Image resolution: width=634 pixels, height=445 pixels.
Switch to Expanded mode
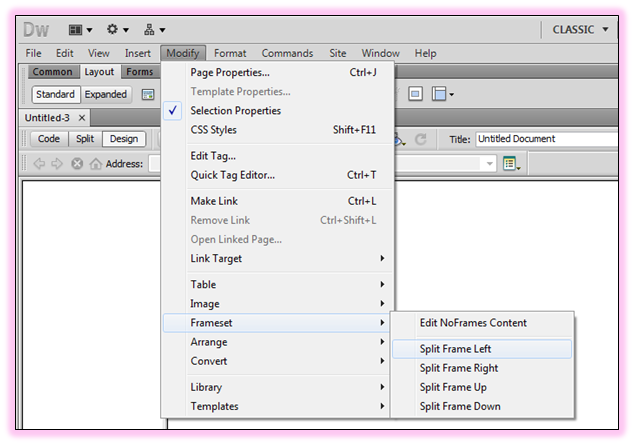point(106,95)
